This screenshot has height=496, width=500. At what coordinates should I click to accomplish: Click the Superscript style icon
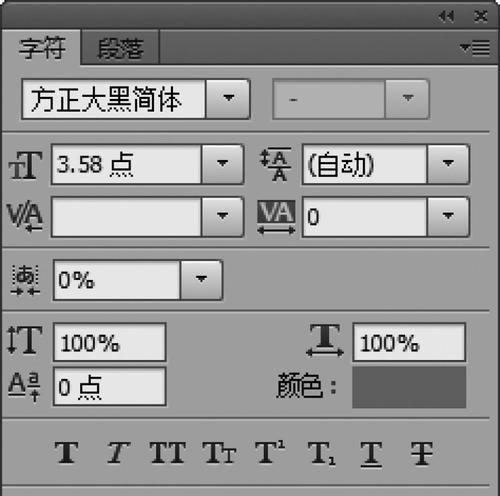pos(270,452)
